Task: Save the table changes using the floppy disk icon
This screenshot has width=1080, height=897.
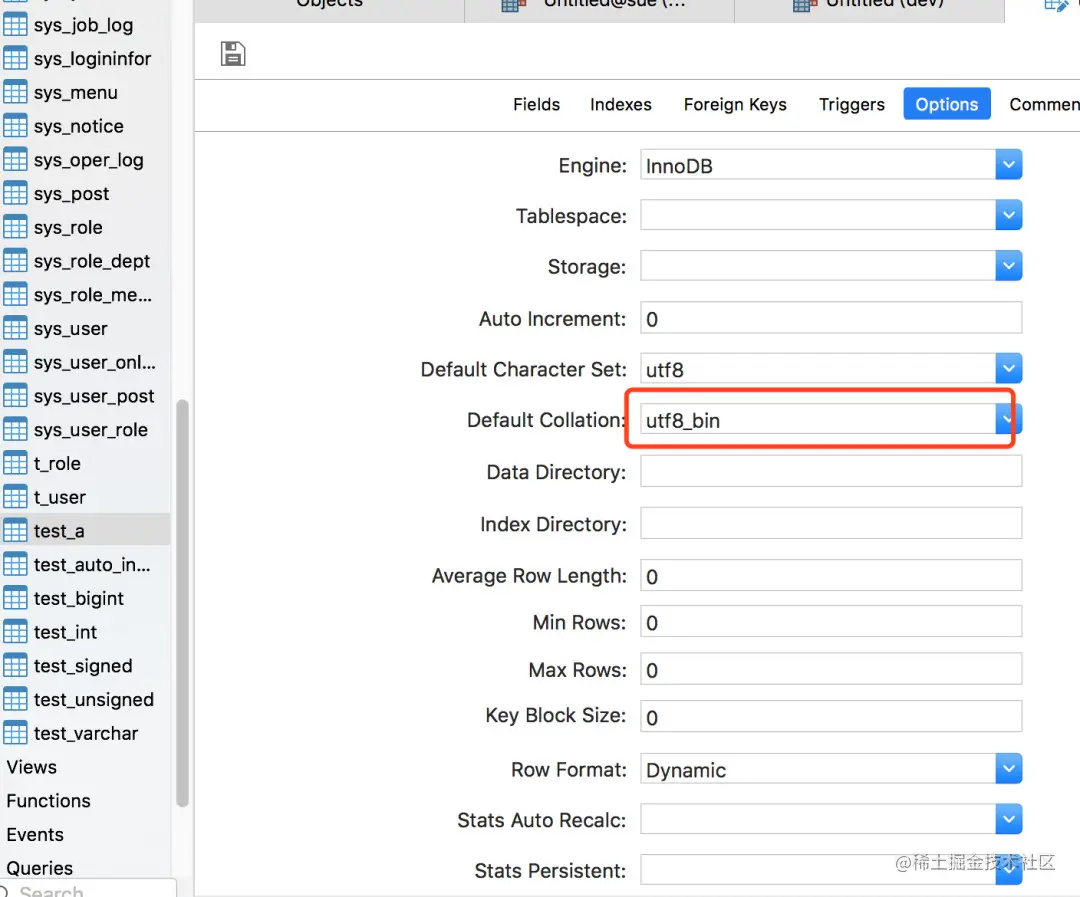Action: (x=232, y=55)
